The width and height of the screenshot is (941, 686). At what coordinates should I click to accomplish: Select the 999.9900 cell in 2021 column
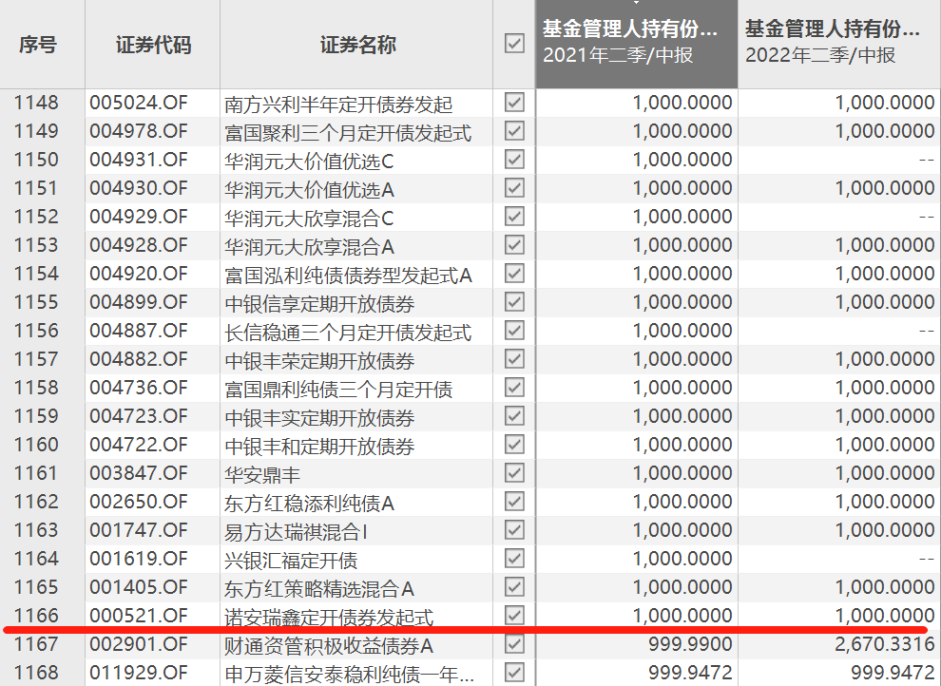690,645
